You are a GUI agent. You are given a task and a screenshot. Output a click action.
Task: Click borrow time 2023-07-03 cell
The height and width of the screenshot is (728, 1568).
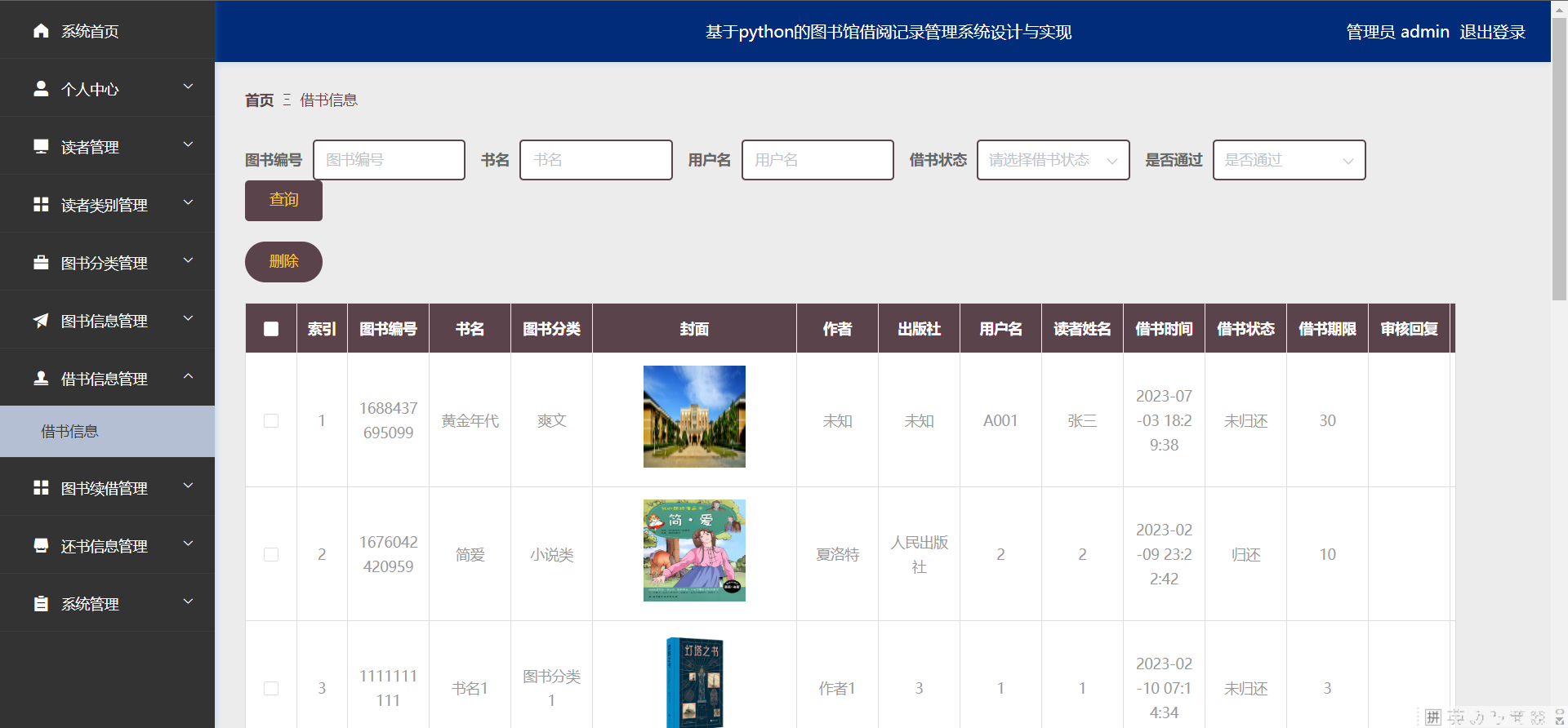(1164, 420)
